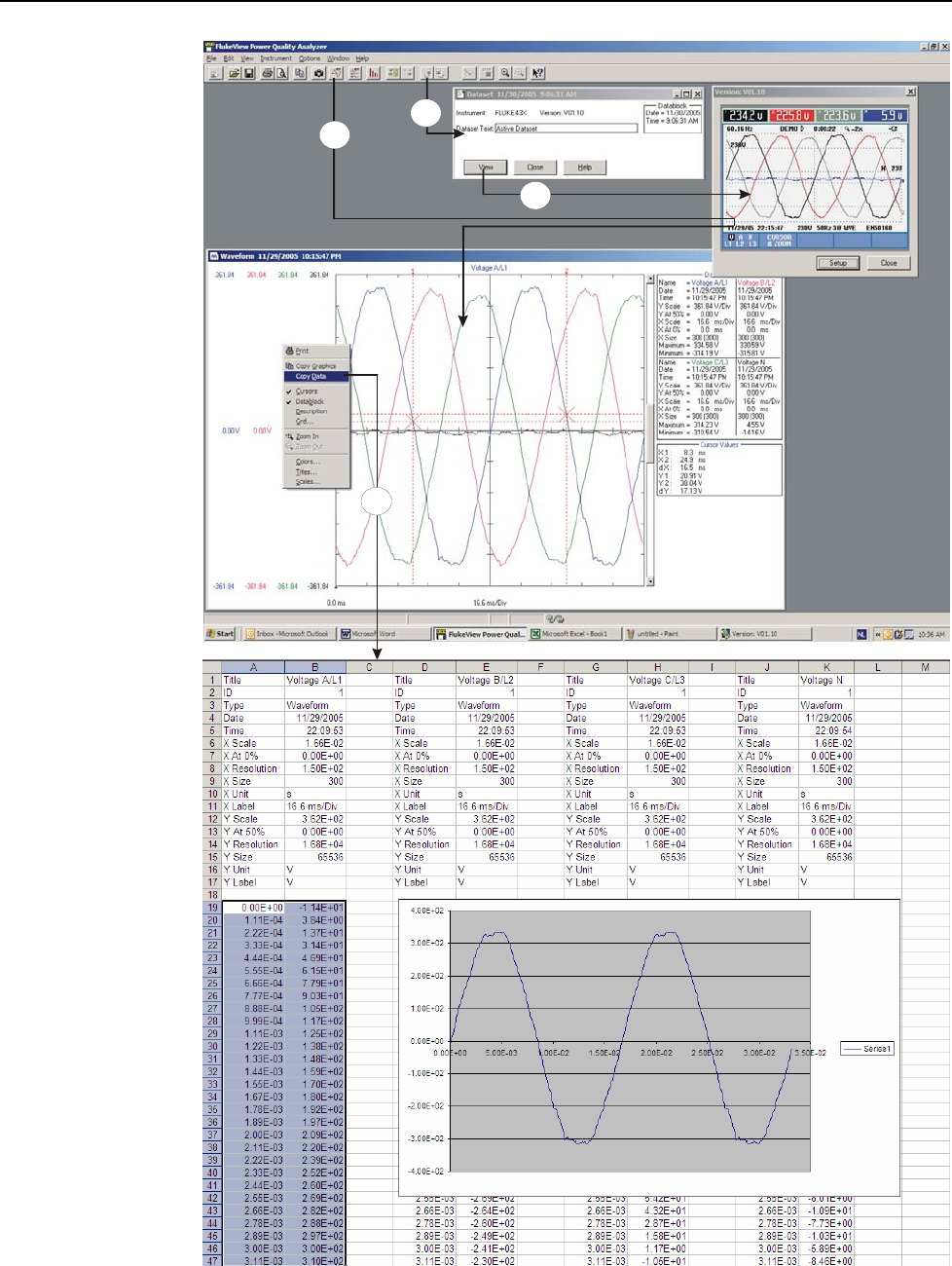Click cell containing 'Voltage N'
The width and height of the screenshot is (952, 1266).
826,680
